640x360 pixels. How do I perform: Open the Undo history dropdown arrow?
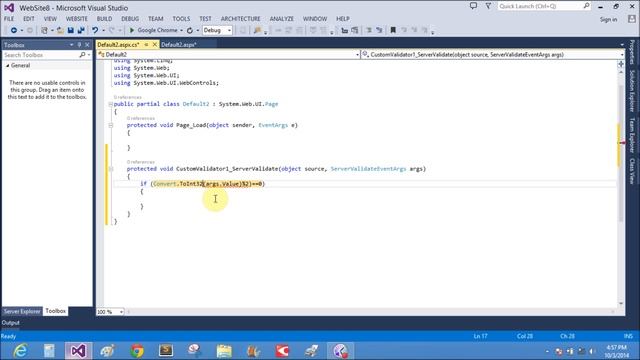[103, 30]
